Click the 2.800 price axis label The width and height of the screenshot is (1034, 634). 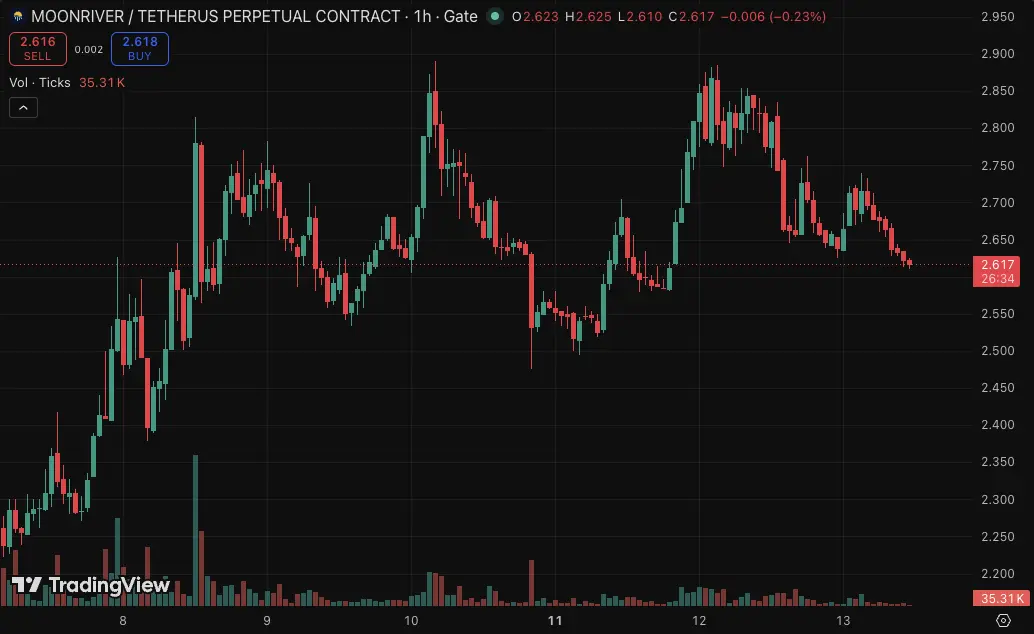(998, 127)
